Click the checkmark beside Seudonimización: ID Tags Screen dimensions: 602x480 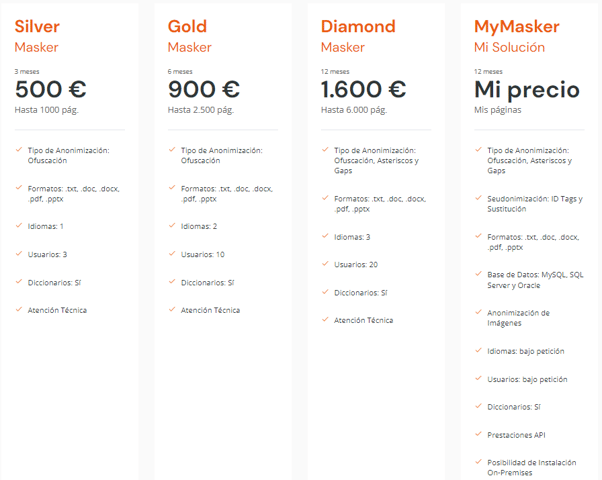click(x=478, y=198)
